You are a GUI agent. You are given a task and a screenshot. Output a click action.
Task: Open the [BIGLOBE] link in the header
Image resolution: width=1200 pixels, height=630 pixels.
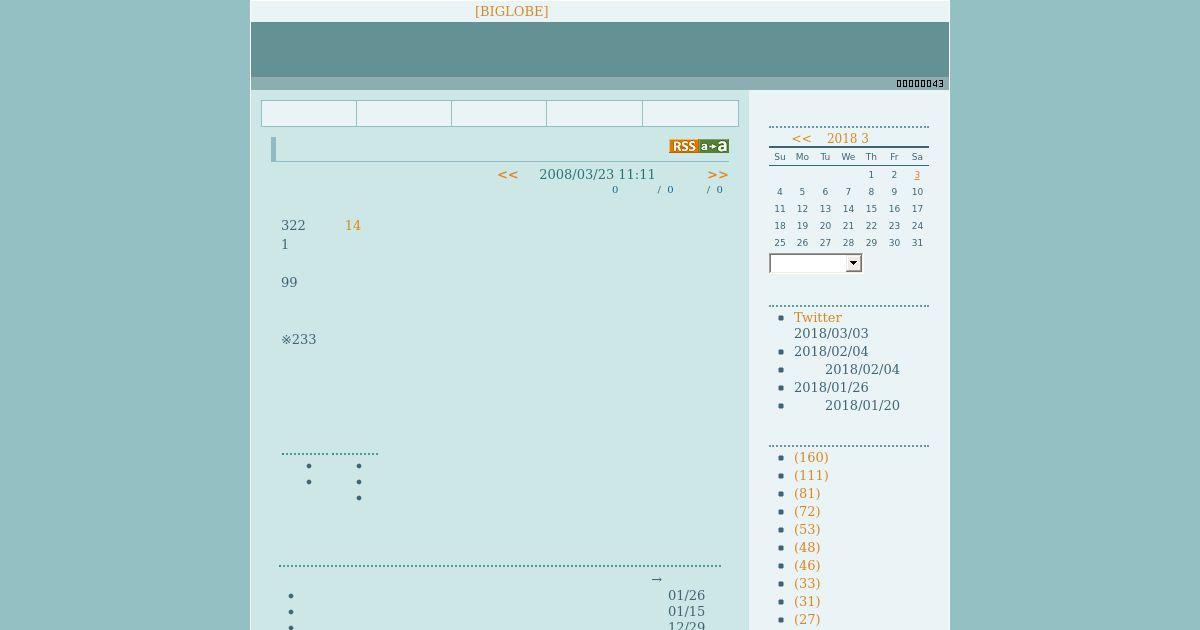click(x=511, y=11)
